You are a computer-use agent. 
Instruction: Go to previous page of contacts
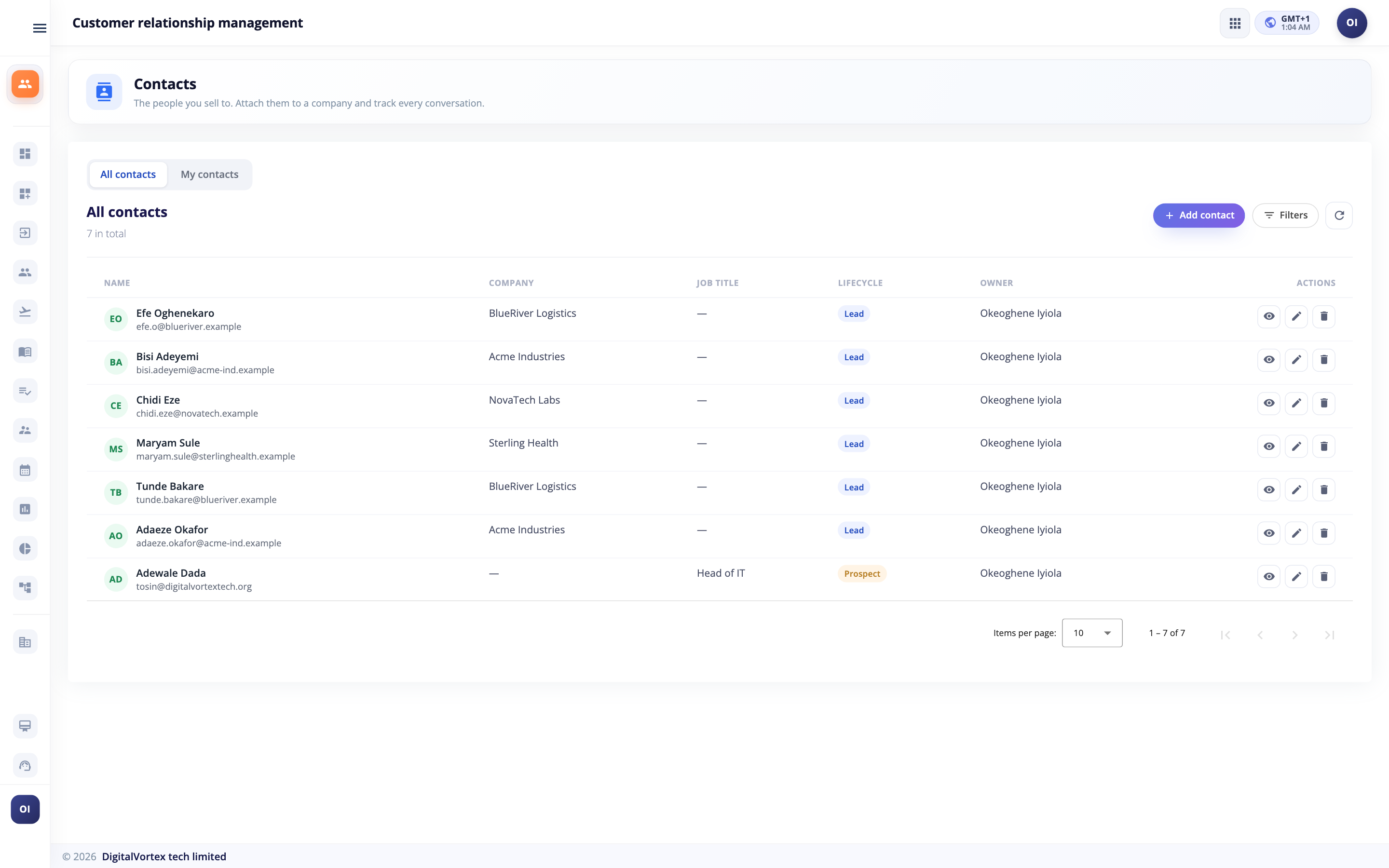click(1260, 635)
